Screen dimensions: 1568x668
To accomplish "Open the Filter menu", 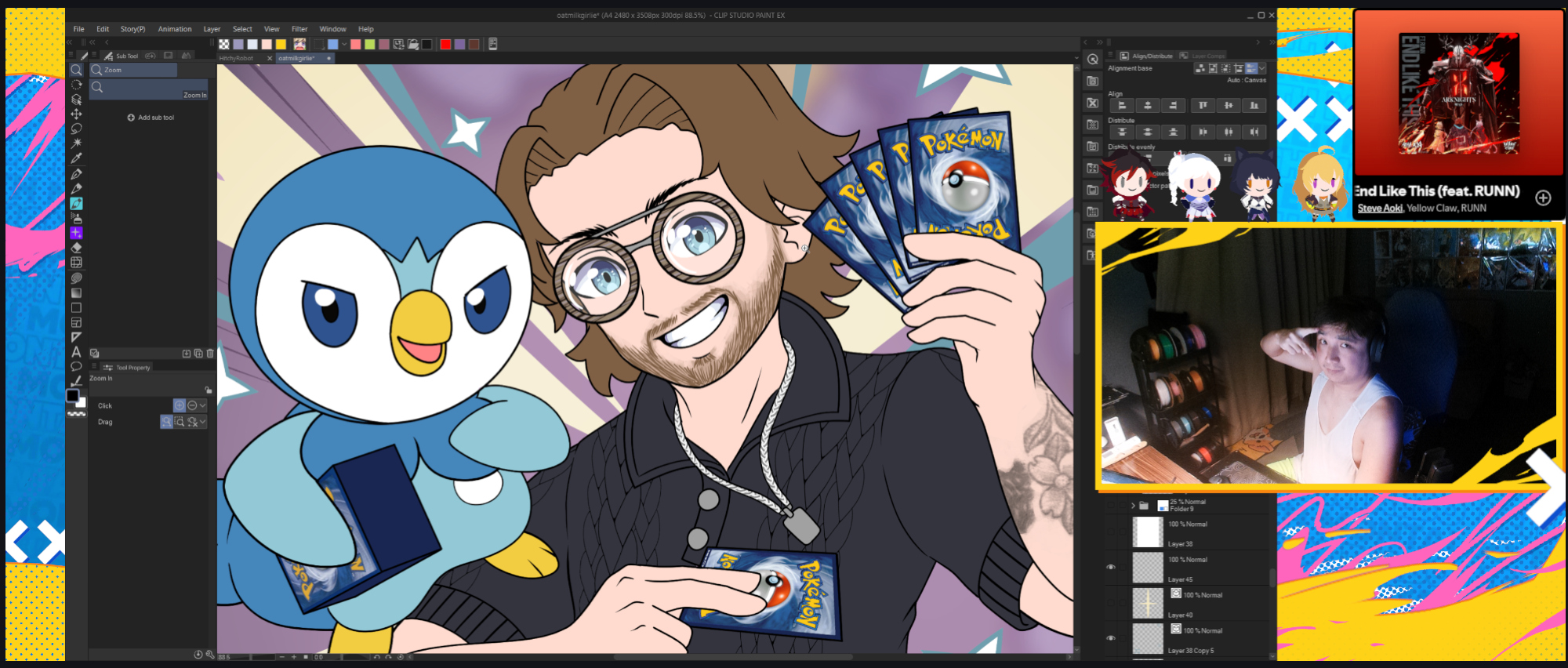I will pyautogui.click(x=299, y=29).
